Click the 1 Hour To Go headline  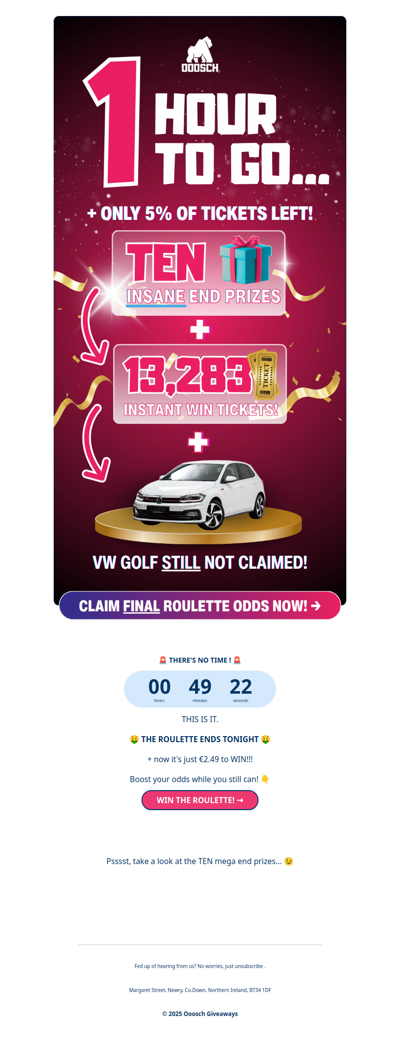pos(206,122)
